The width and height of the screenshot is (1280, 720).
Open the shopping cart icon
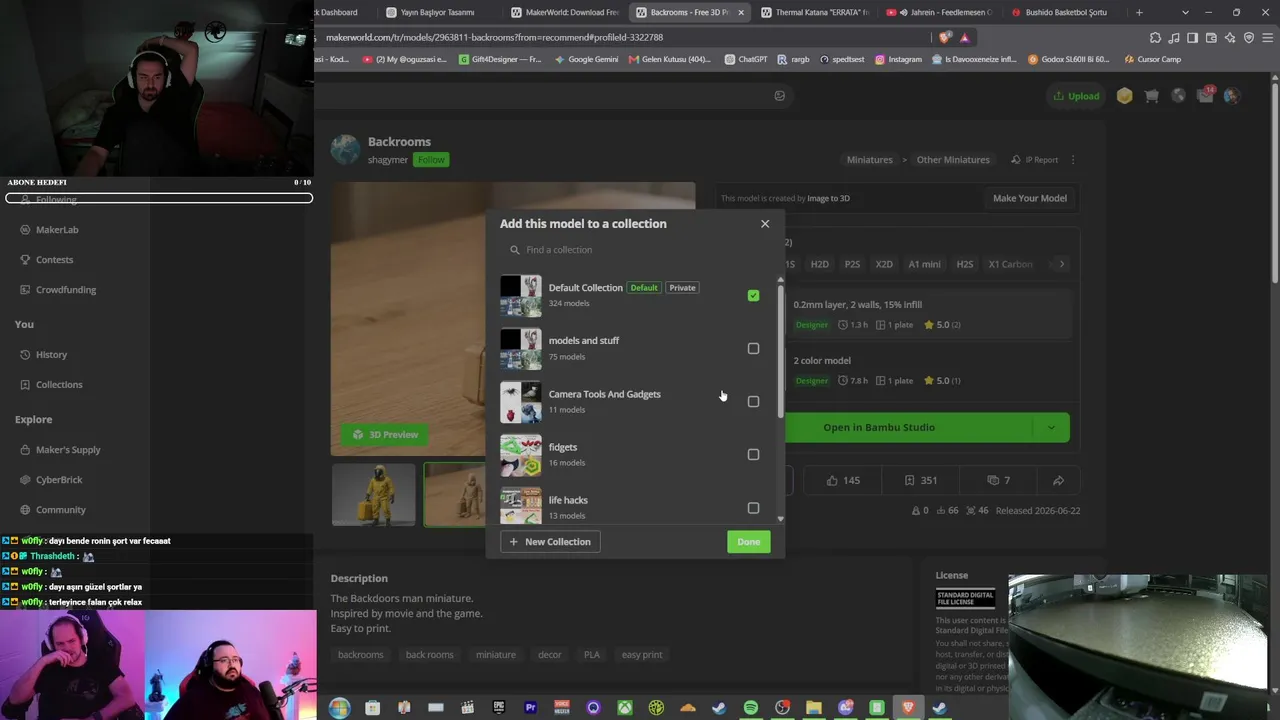(1152, 96)
